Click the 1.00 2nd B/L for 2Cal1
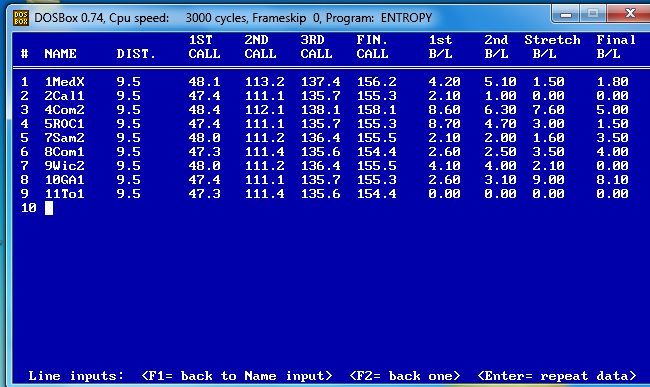 point(500,96)
